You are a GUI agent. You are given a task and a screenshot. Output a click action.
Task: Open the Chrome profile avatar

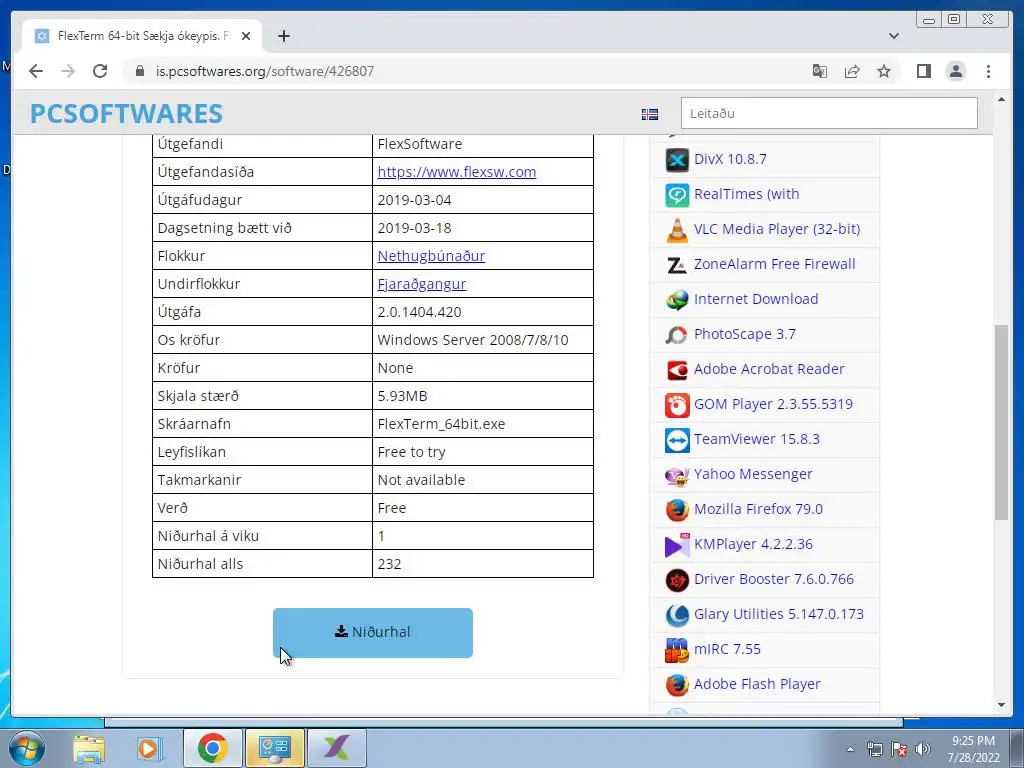955,71
